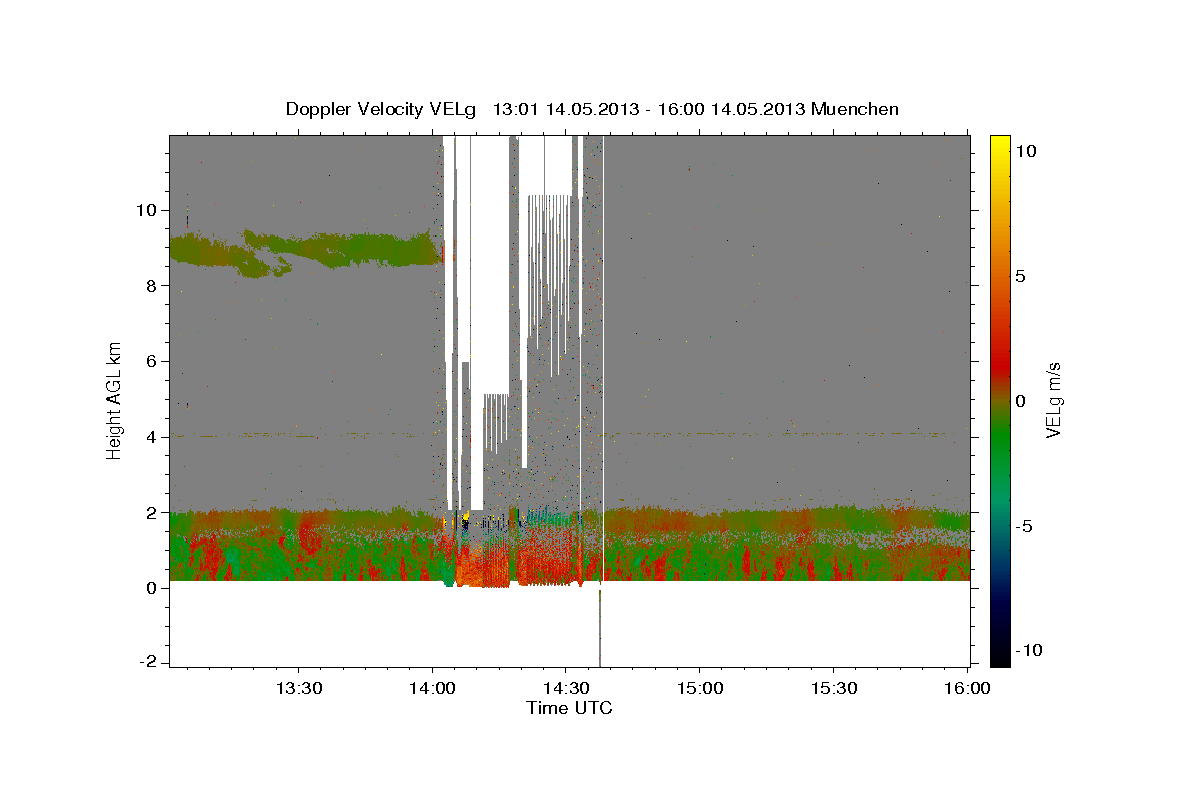Click the 'VELg m/s' colorbar label
This screenshot has height=800, width=1200.
pos(1053,400)
